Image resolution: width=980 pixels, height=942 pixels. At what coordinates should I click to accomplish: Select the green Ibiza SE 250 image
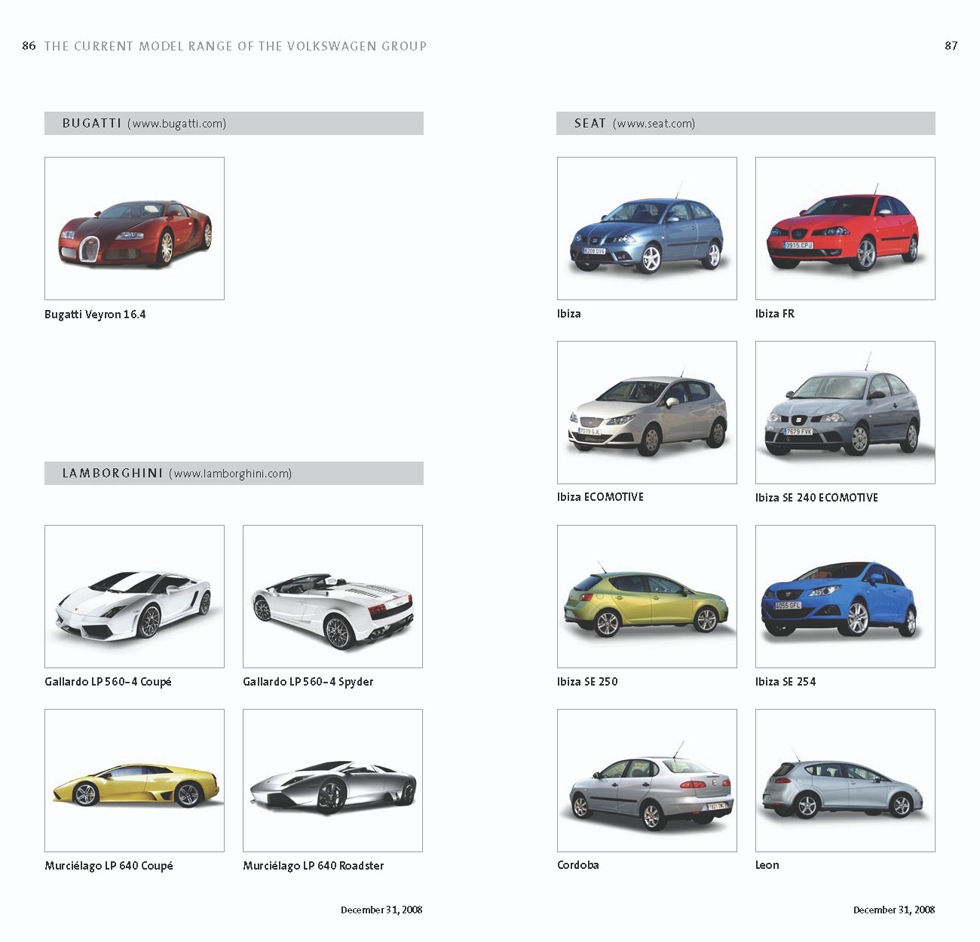pyautogui.click(x=646, y=597)
